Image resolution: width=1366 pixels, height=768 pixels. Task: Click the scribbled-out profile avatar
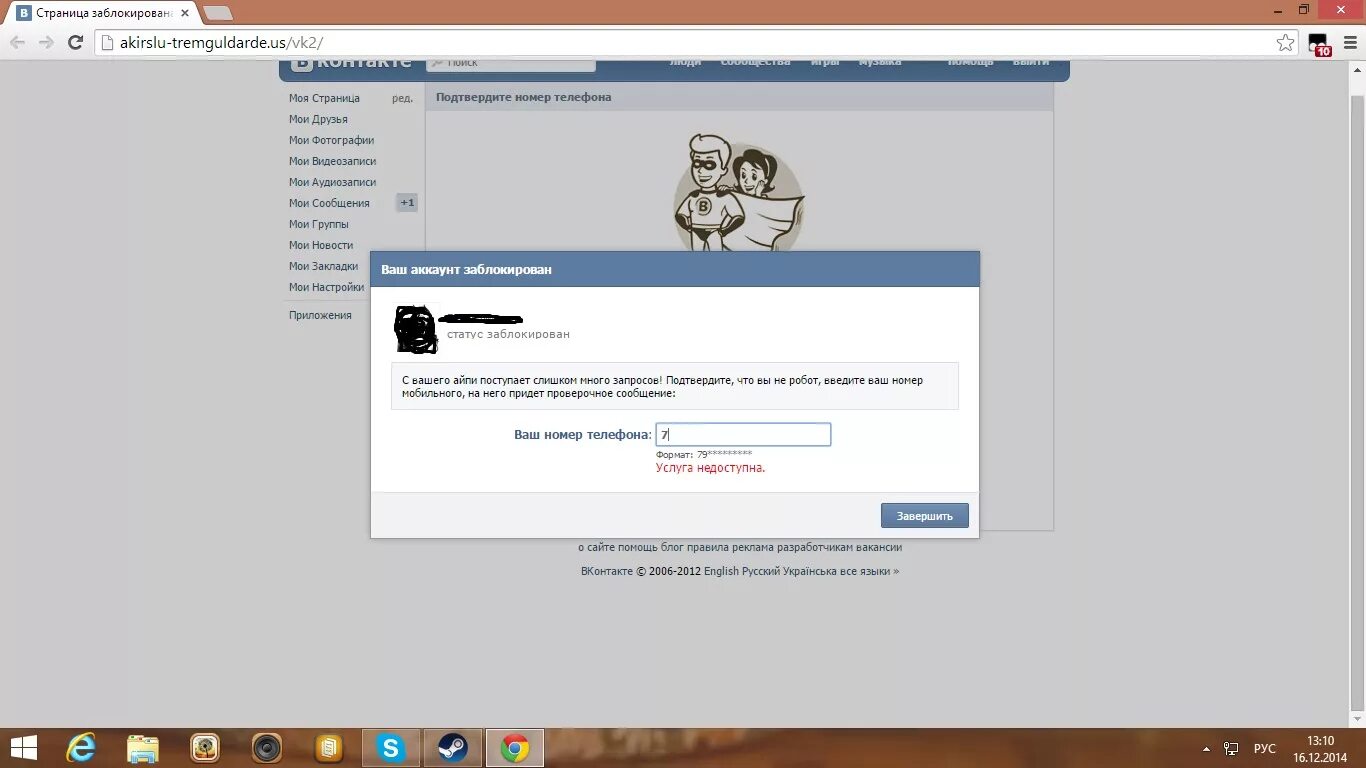click(x=416, y=329)
